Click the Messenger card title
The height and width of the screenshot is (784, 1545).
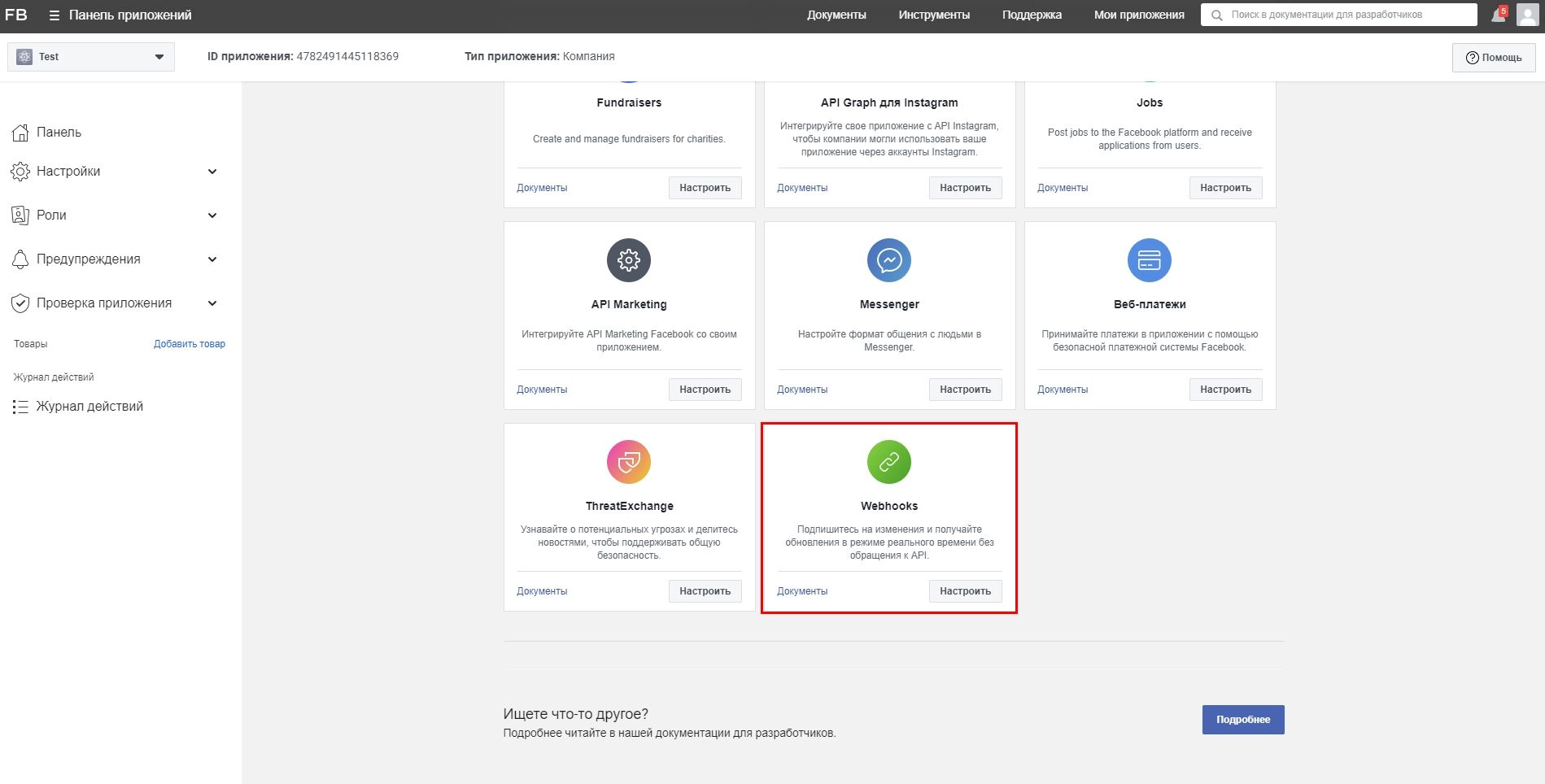[889, 304]
